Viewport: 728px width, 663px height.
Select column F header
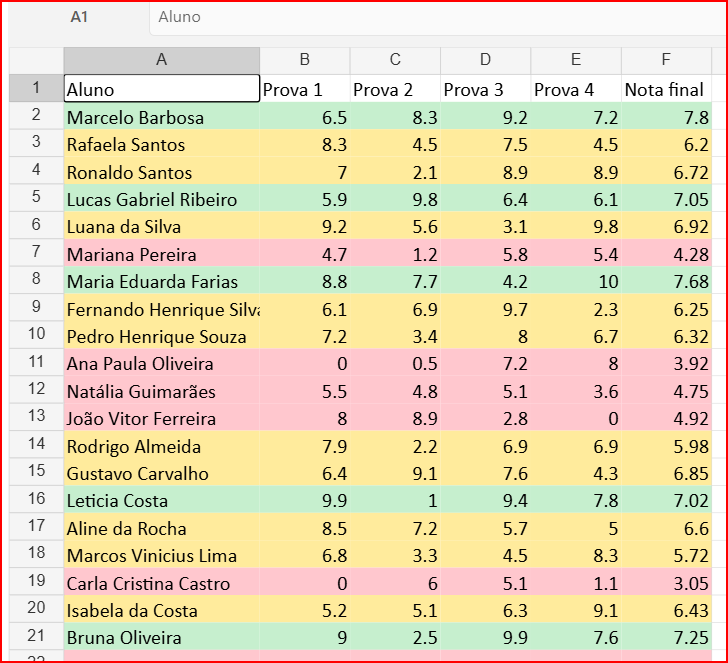[666, 60]
